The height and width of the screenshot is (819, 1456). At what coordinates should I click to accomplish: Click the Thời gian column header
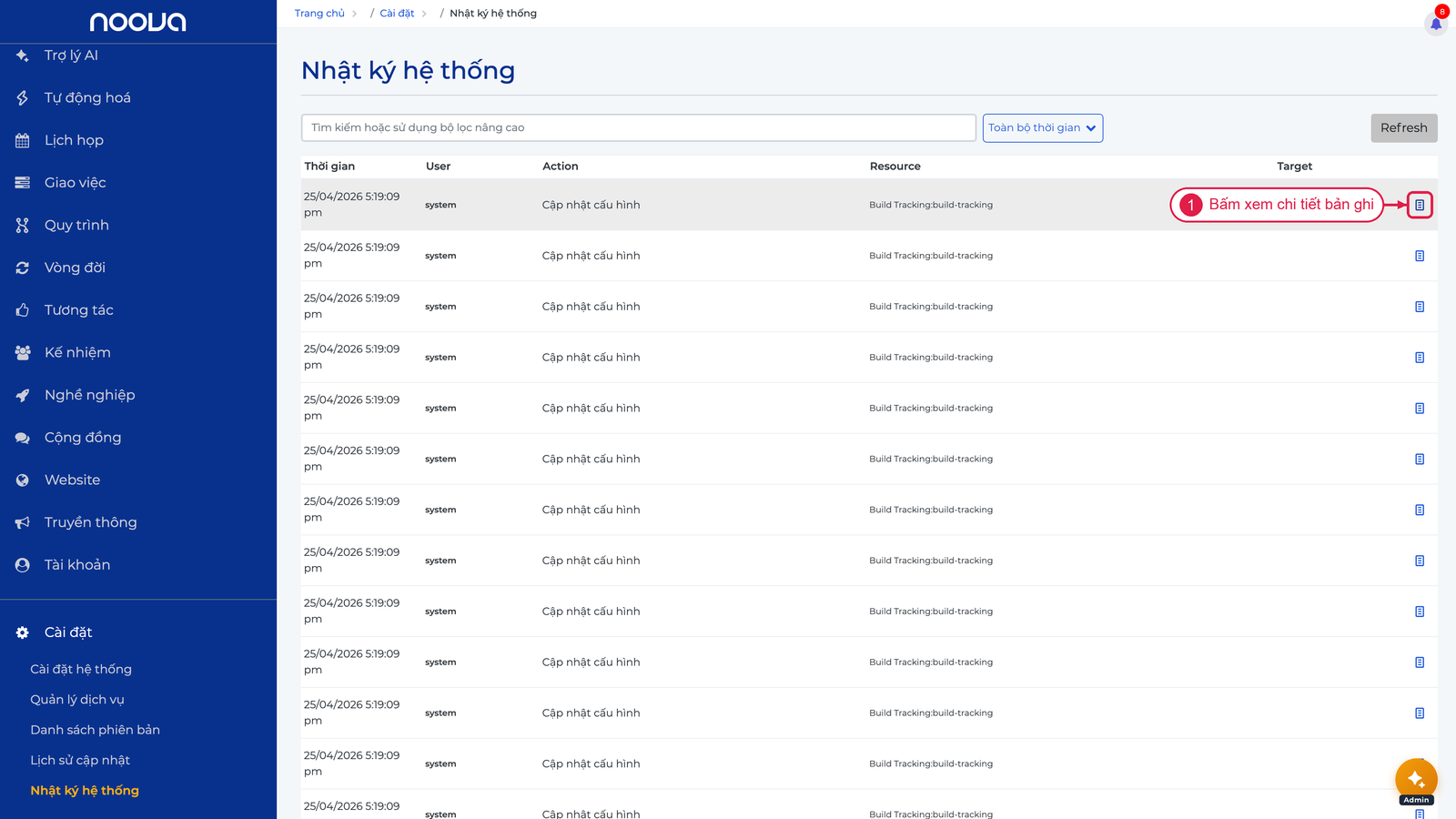[x=329, y=167]
